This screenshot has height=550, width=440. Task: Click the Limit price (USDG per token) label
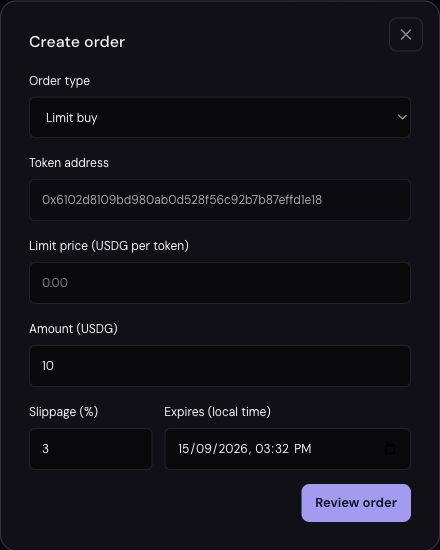coord(109,246)
